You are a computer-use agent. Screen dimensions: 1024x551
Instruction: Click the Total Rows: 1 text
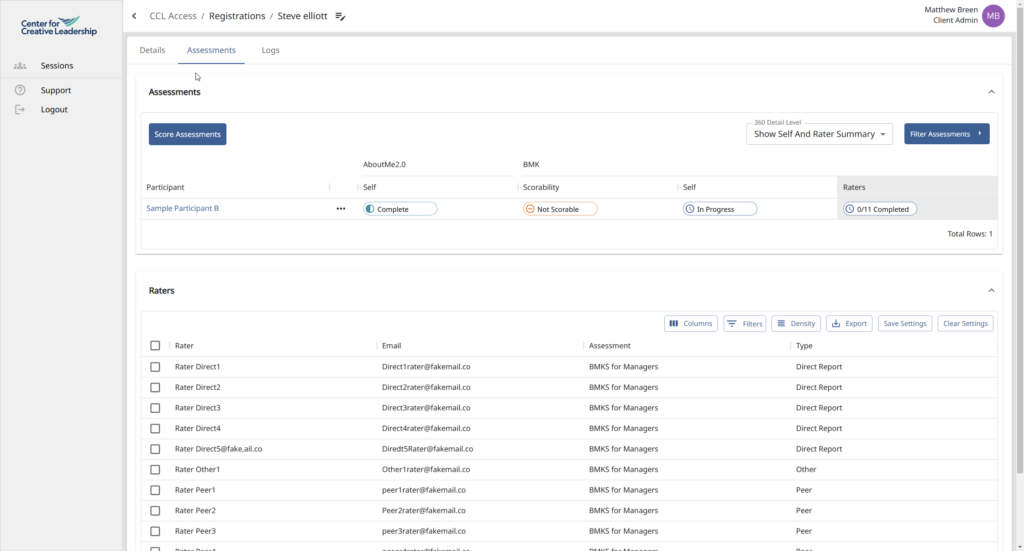click(970, 234)
